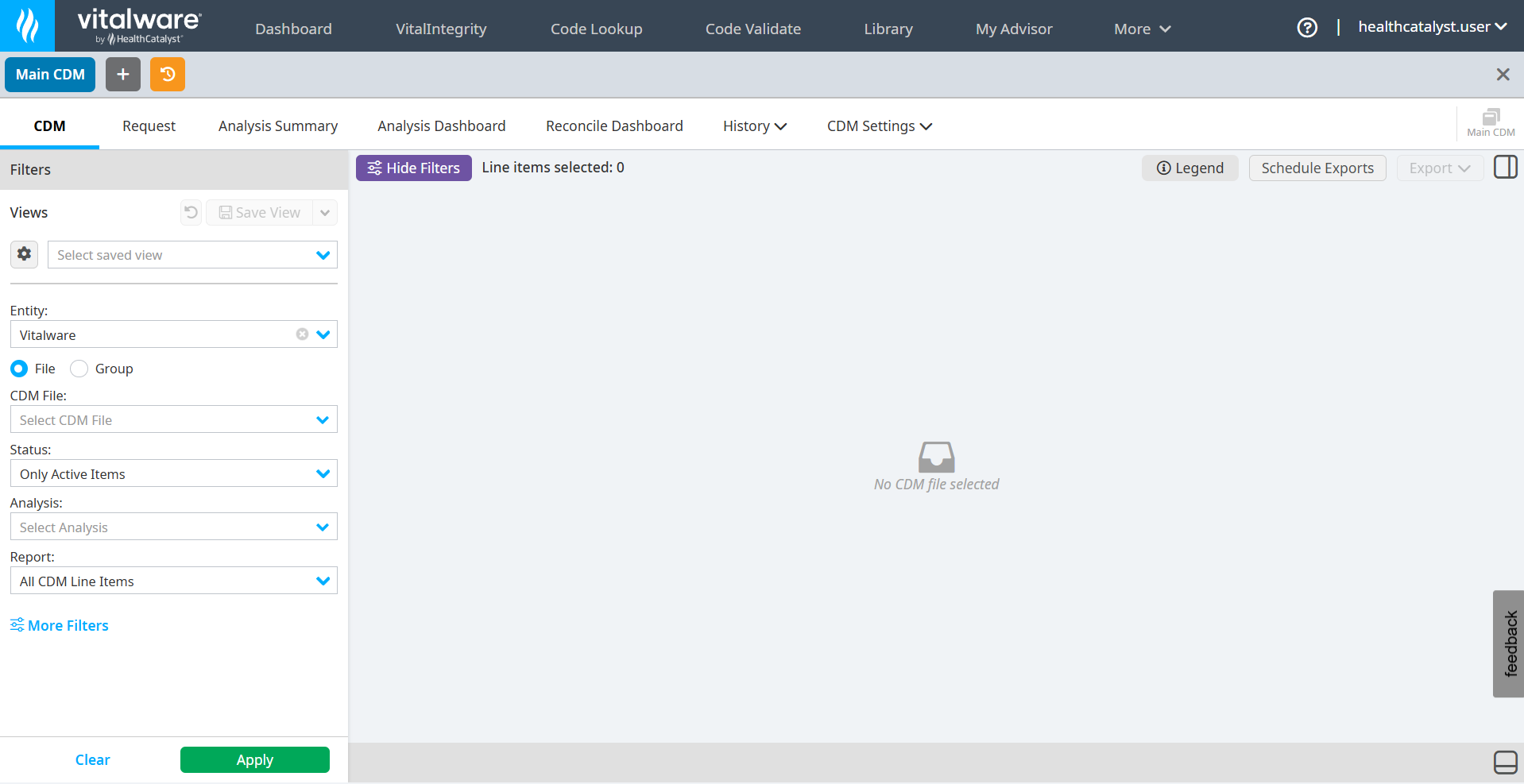
Task: Open Code Lookup in the top menu
Action: [x=596, y=29]
